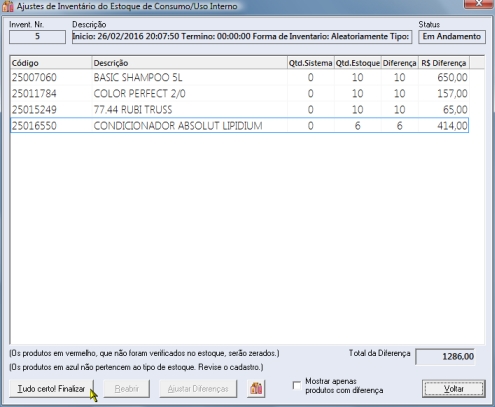Sort by the Código column header
The width and height of the screenshot is (495, 407).
[51, 63]
